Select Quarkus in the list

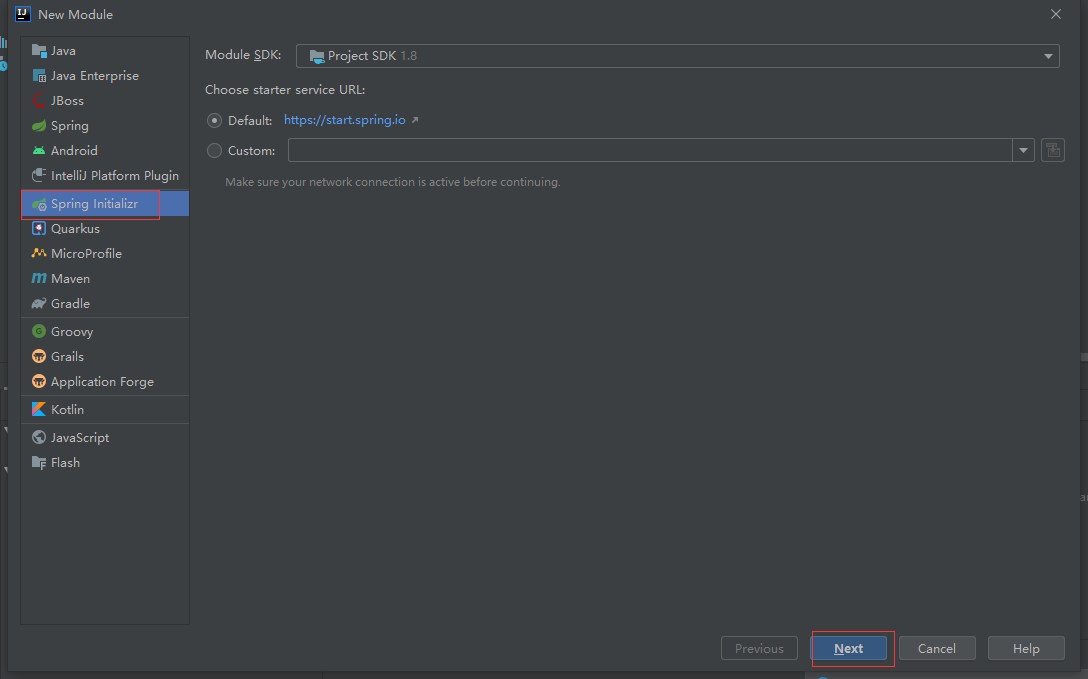click(105, 228)
